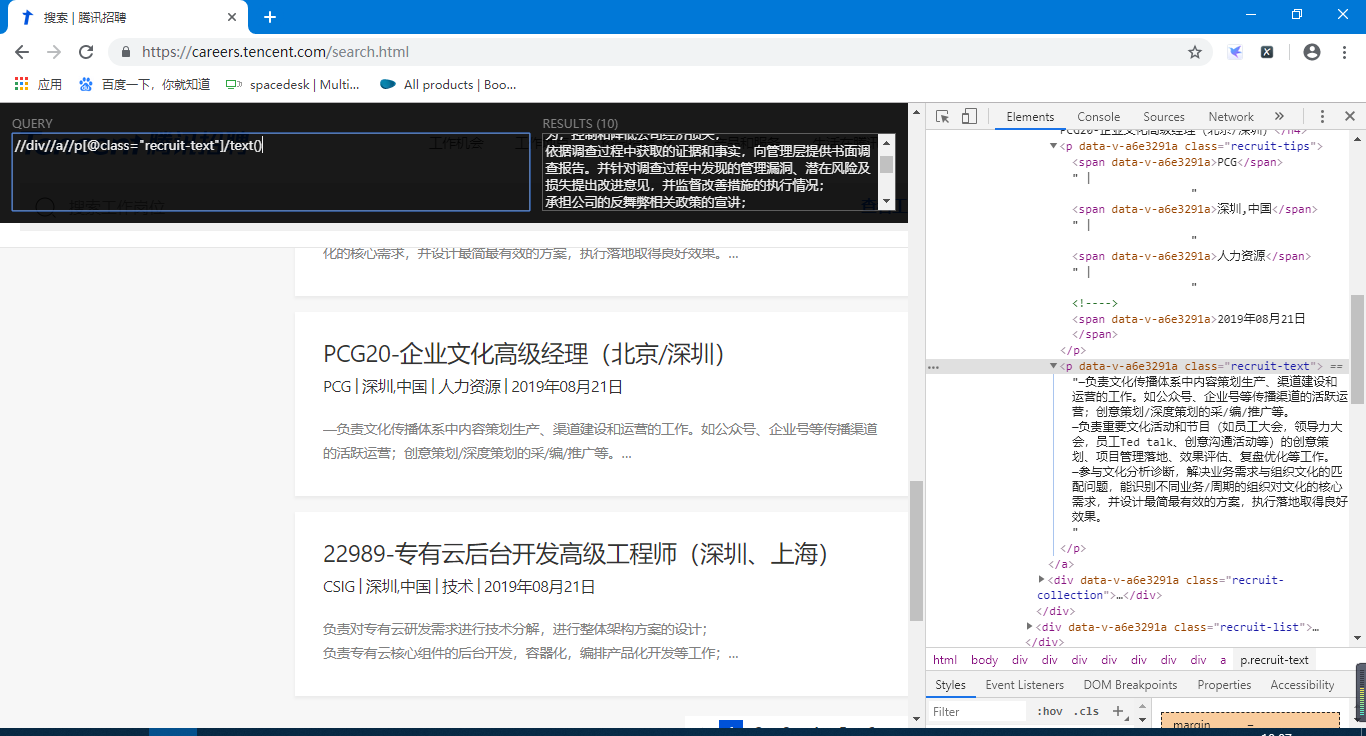Click p.recruit-text in the breadcrumb
The height and width of the screenshot is (736, 1366).
(1275, 660)
